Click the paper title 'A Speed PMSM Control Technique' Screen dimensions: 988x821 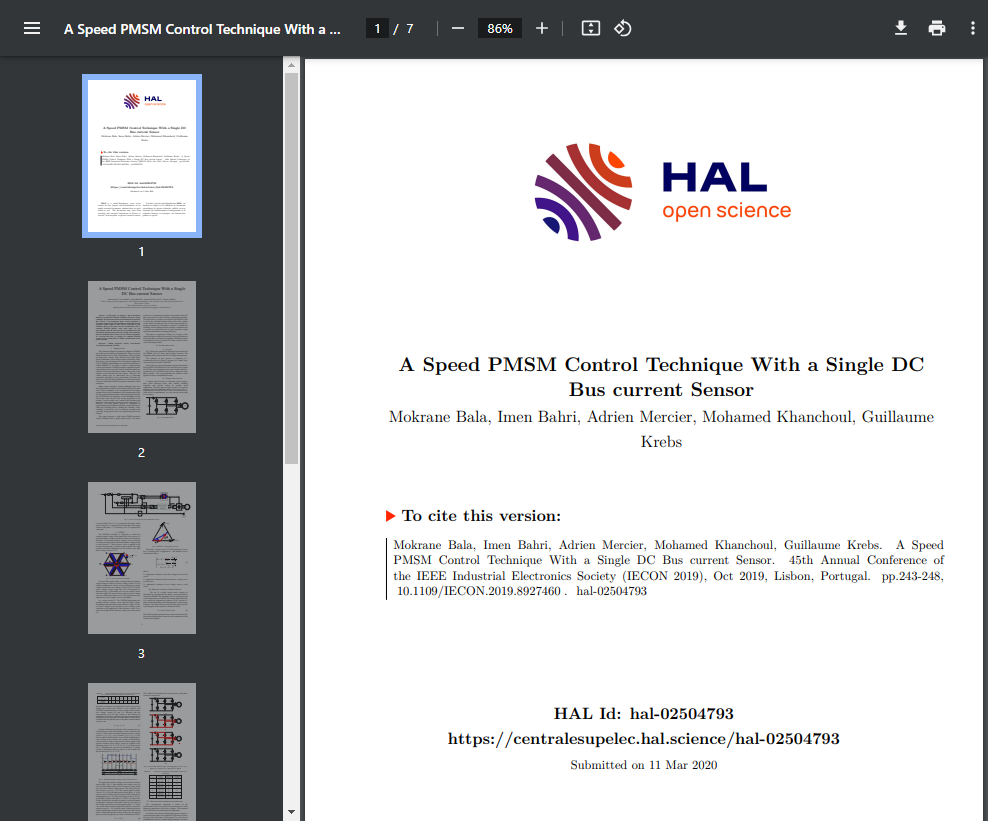(x=662, y=377)
